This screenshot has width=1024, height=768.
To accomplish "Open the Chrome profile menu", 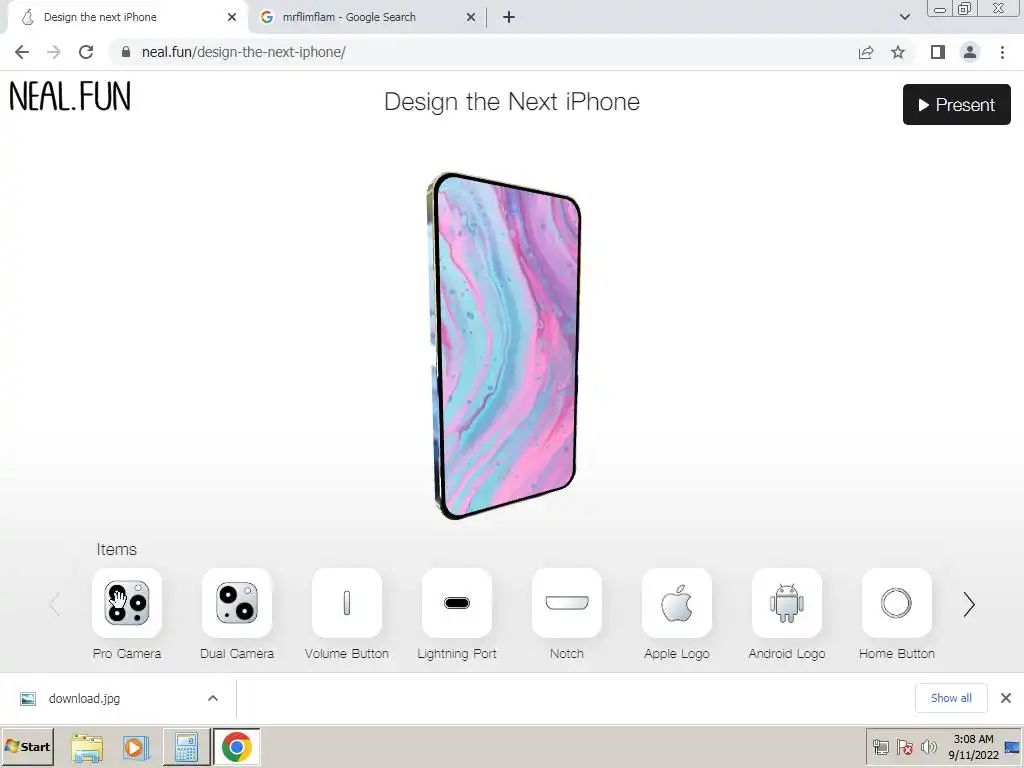I will 970,52.
